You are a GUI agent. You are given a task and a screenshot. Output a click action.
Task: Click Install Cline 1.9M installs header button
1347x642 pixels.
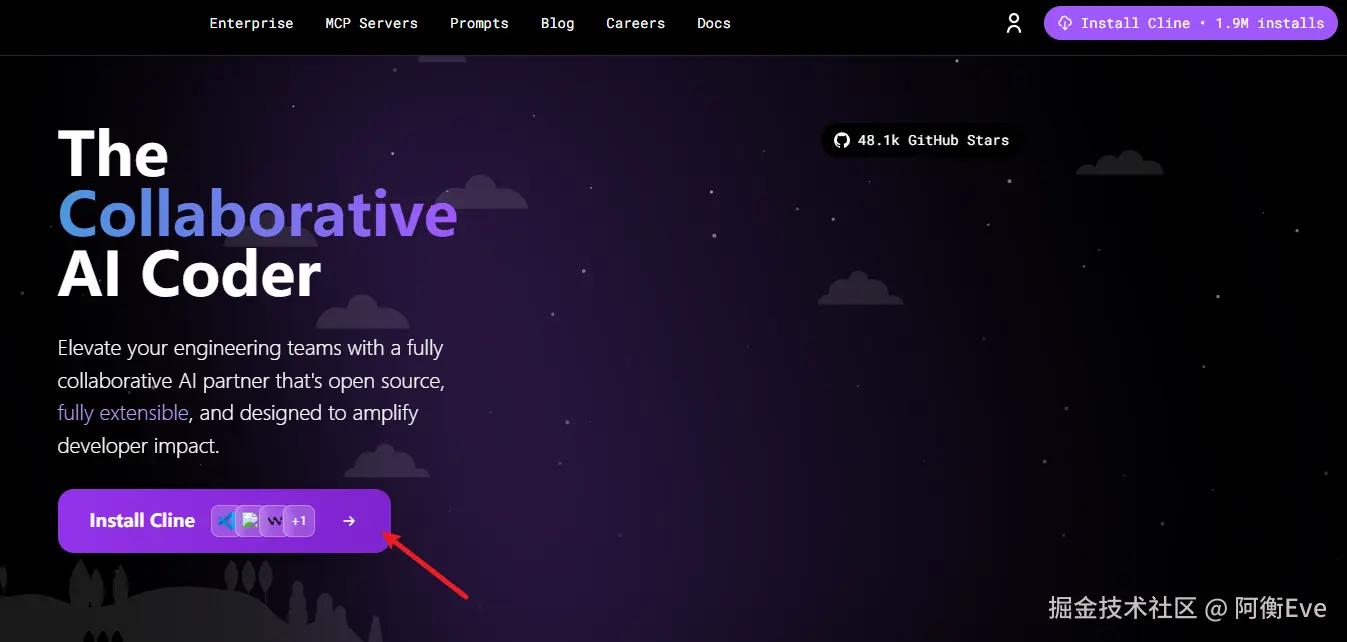pos(1191,23)
